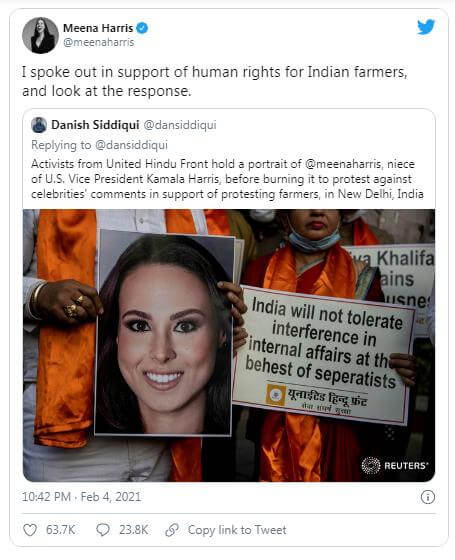The image size is (455, 560).
Task: Open Danish Siddiqui's small avatar
Action: 39,125
